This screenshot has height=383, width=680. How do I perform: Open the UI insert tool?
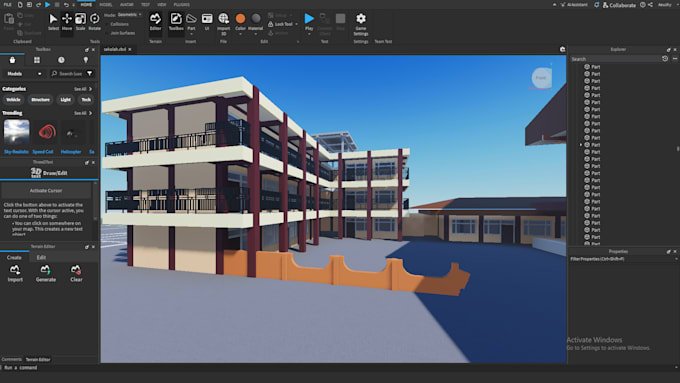pyautogui.click(x=207, y=22)
